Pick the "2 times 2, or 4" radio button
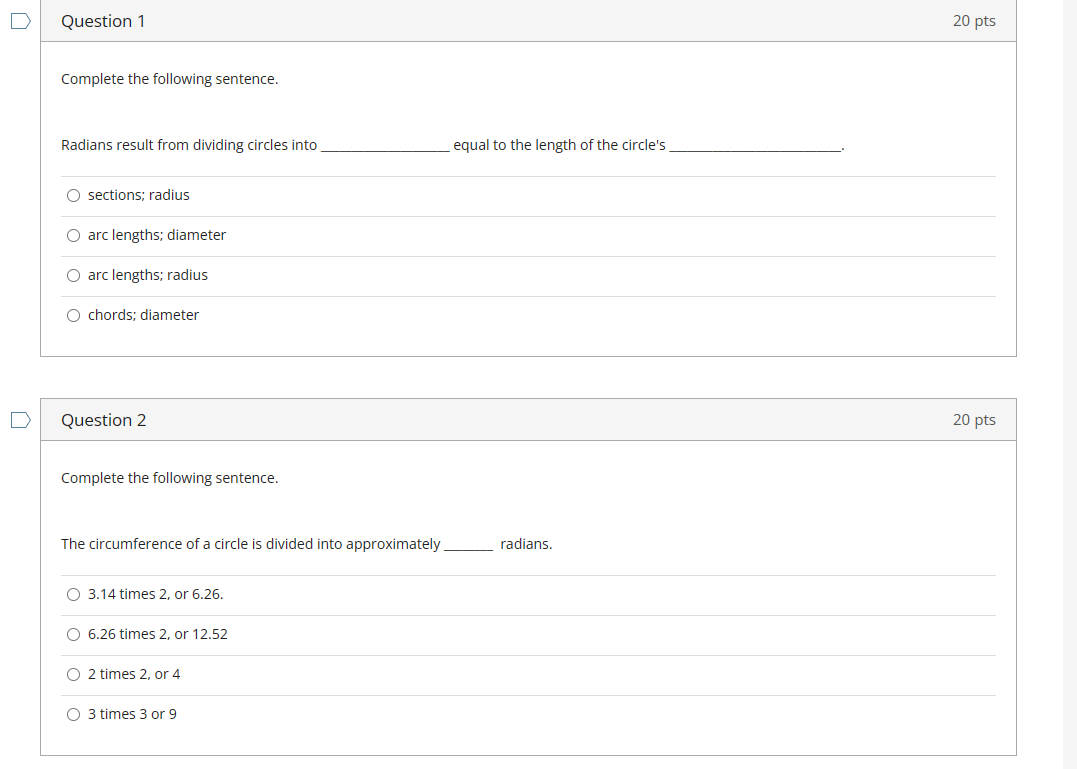The image size is (1077, 769). point(73,674)
